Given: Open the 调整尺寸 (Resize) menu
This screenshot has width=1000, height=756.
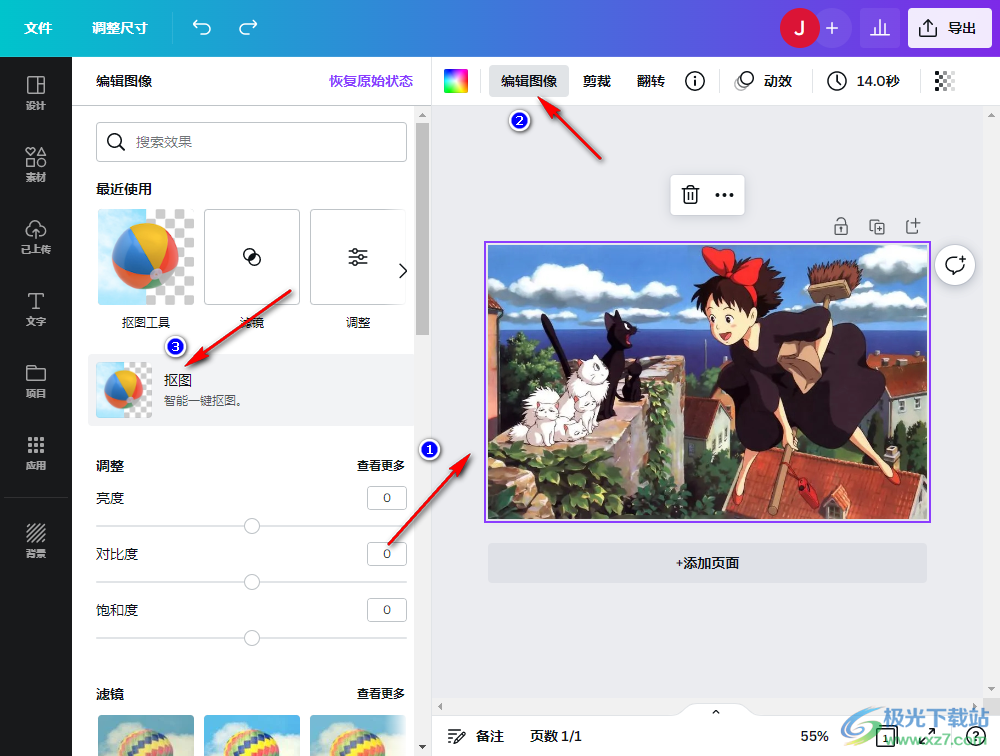Looking at the screenshot, I should 119,28.
